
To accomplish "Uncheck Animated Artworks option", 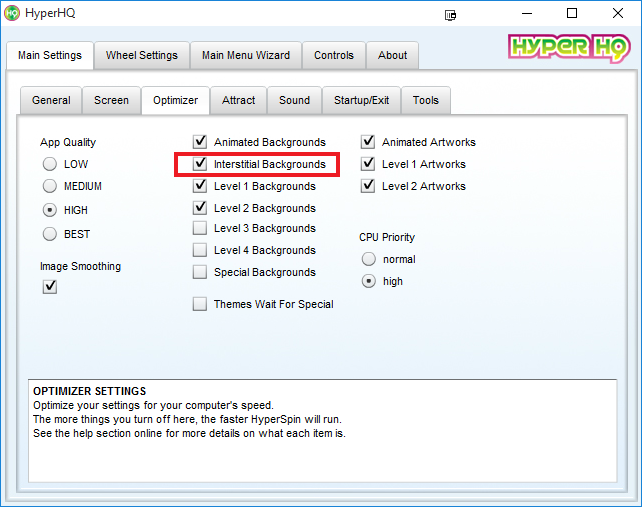I will pyautogui.click(x=368, y=142).
